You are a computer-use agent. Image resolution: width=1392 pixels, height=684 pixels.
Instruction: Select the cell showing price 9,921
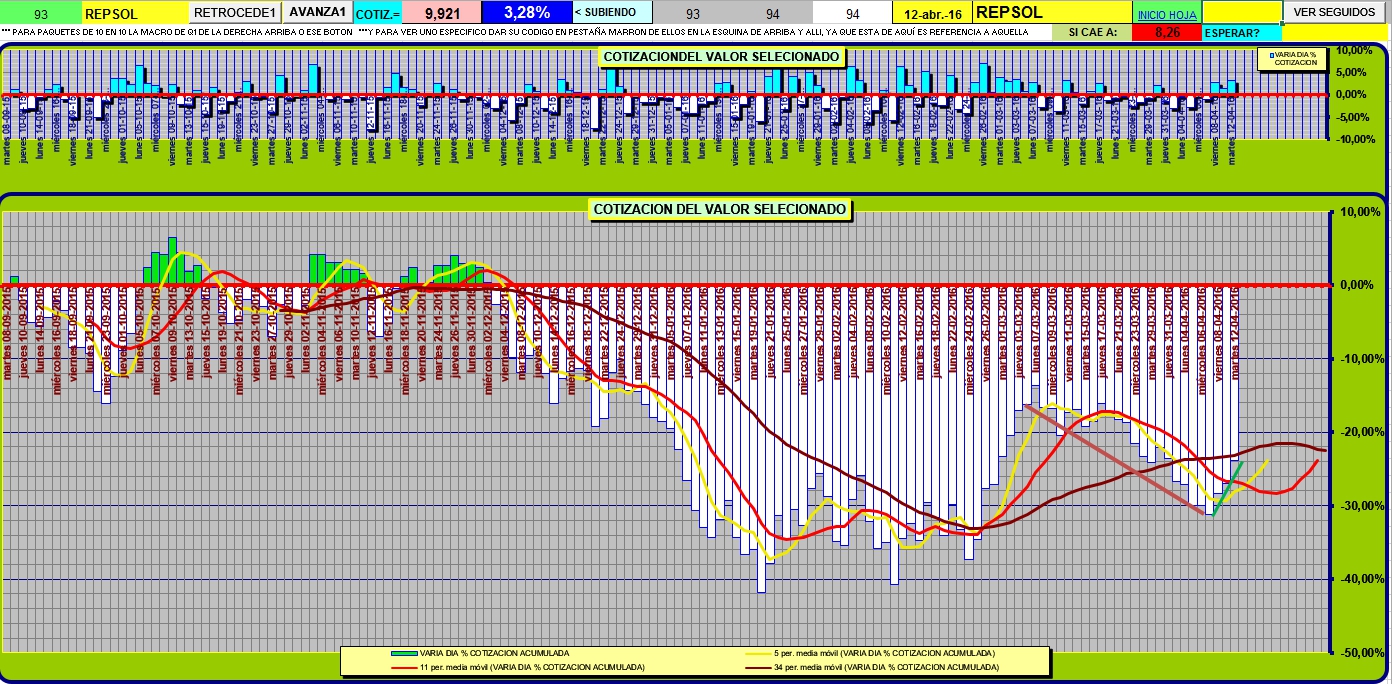(x=440, y=13)
